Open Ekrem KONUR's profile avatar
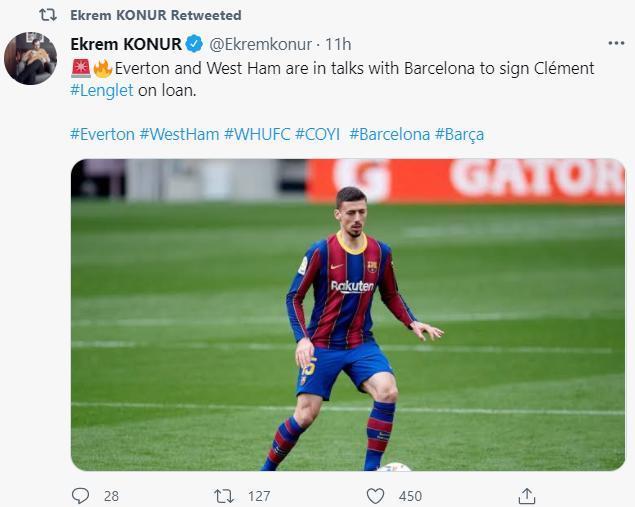The width and height of the screenshot is (635, 507). (30, 58)
